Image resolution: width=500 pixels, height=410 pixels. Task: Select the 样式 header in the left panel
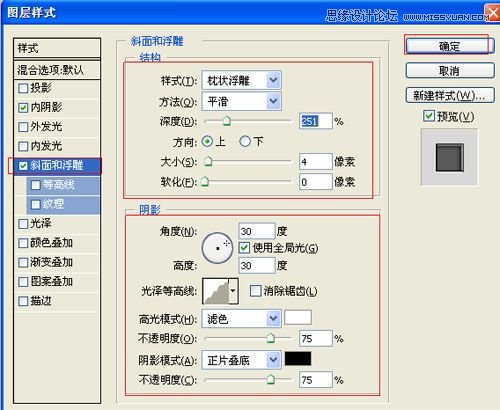[57, 48]
